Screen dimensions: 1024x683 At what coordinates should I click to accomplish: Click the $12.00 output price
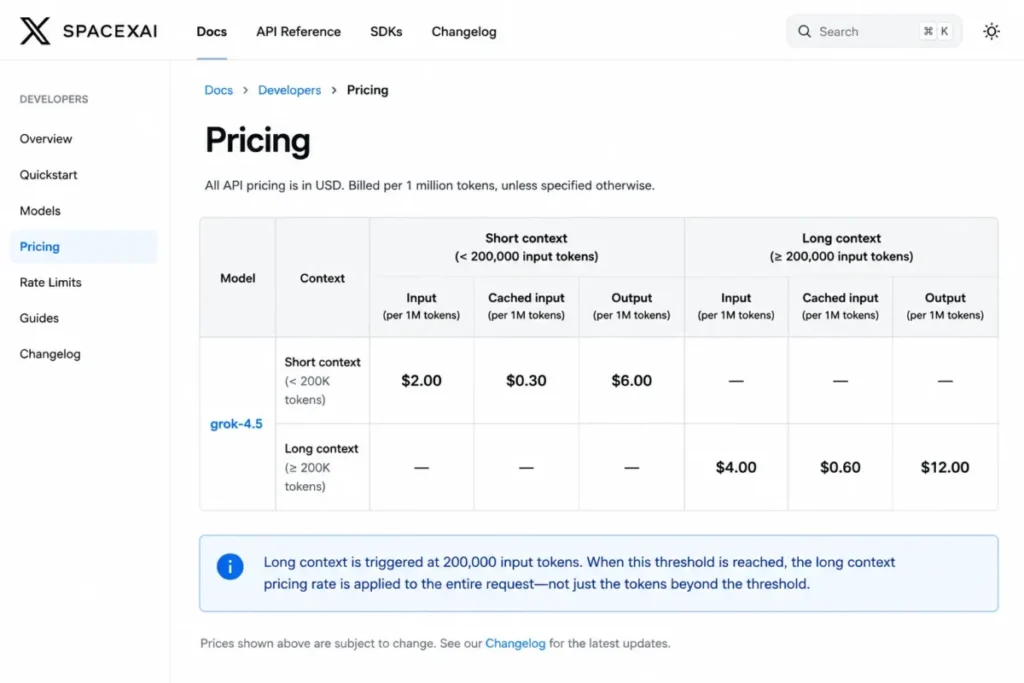945,467
